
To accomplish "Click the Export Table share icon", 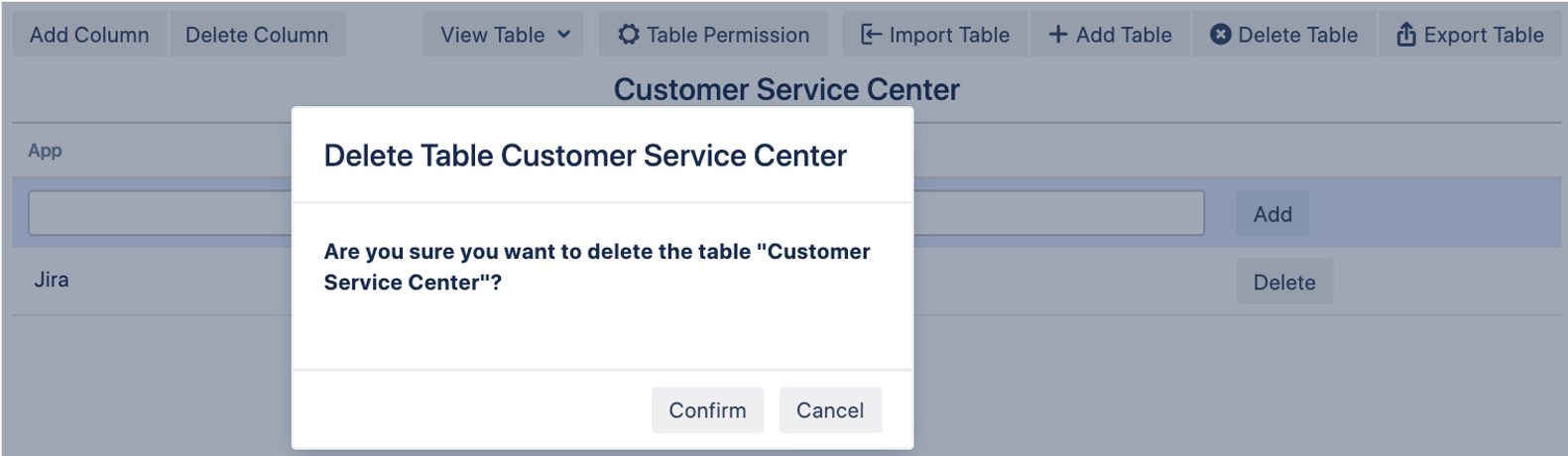I will click(1405, 35).
